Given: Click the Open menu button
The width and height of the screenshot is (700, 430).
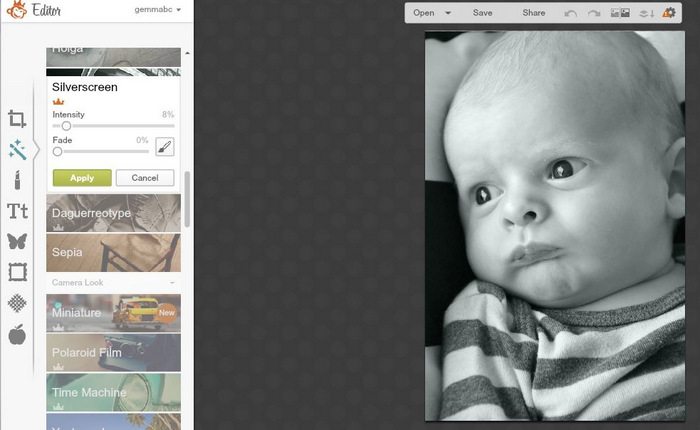Looking at the screenshot, I should coord(424,13).
